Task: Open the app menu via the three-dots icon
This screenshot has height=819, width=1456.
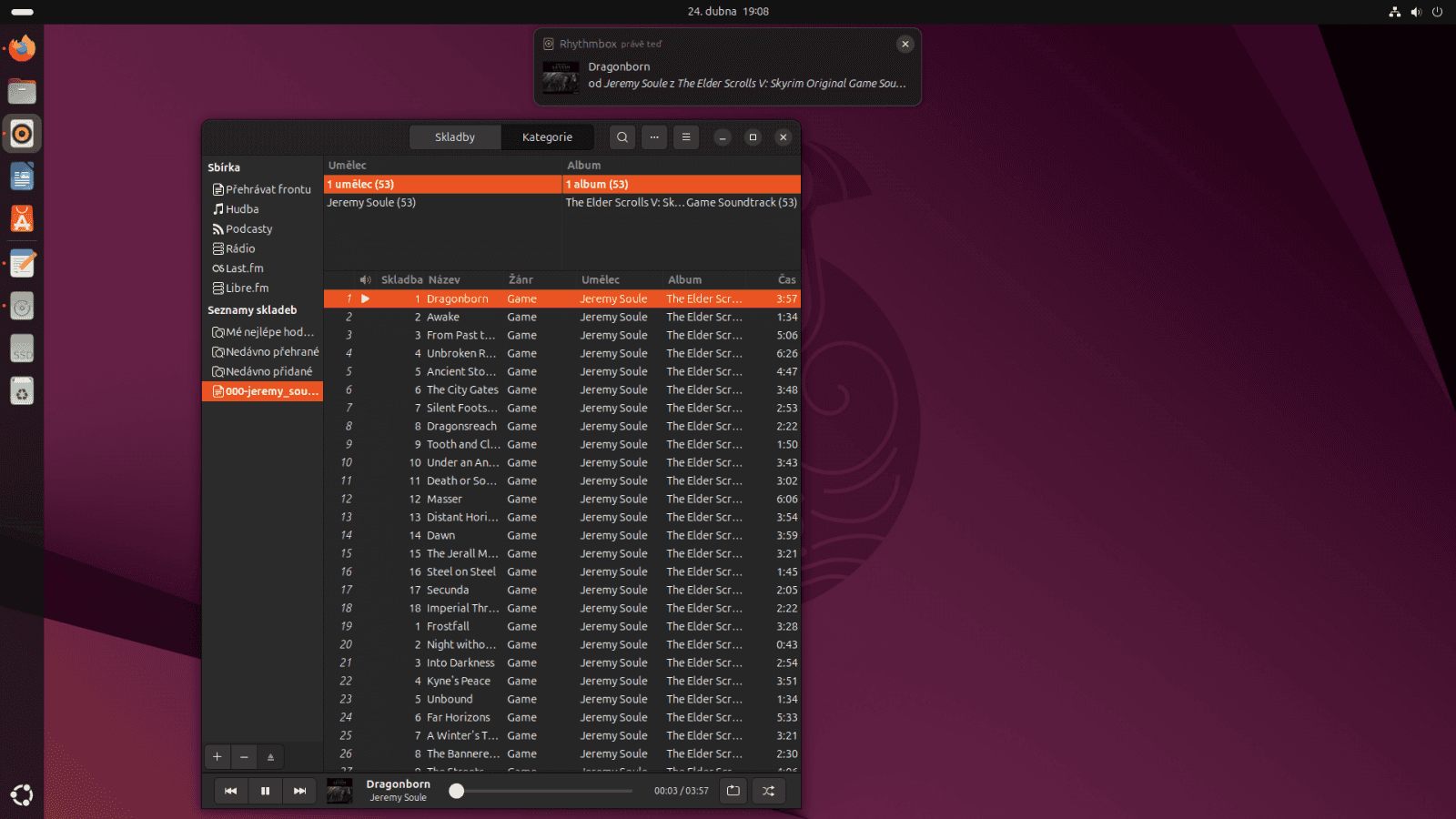Action: click(654, 136)
